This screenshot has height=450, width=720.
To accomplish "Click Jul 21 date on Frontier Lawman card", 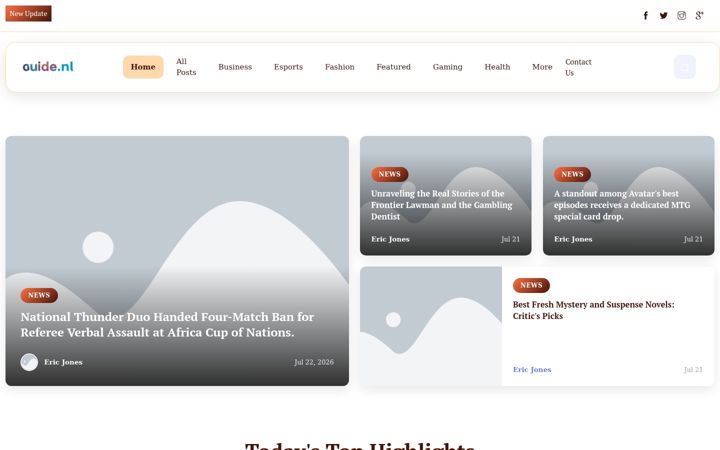I will (510, 239).
